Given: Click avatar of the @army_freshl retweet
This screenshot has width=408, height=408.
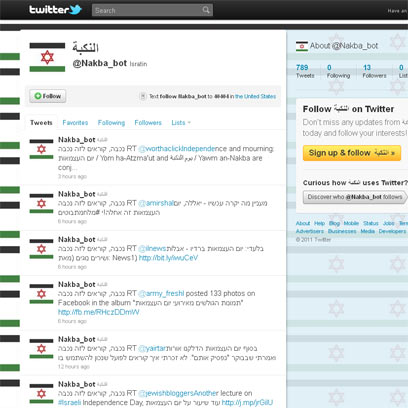Looking at the screenshot, I should 41,294.
